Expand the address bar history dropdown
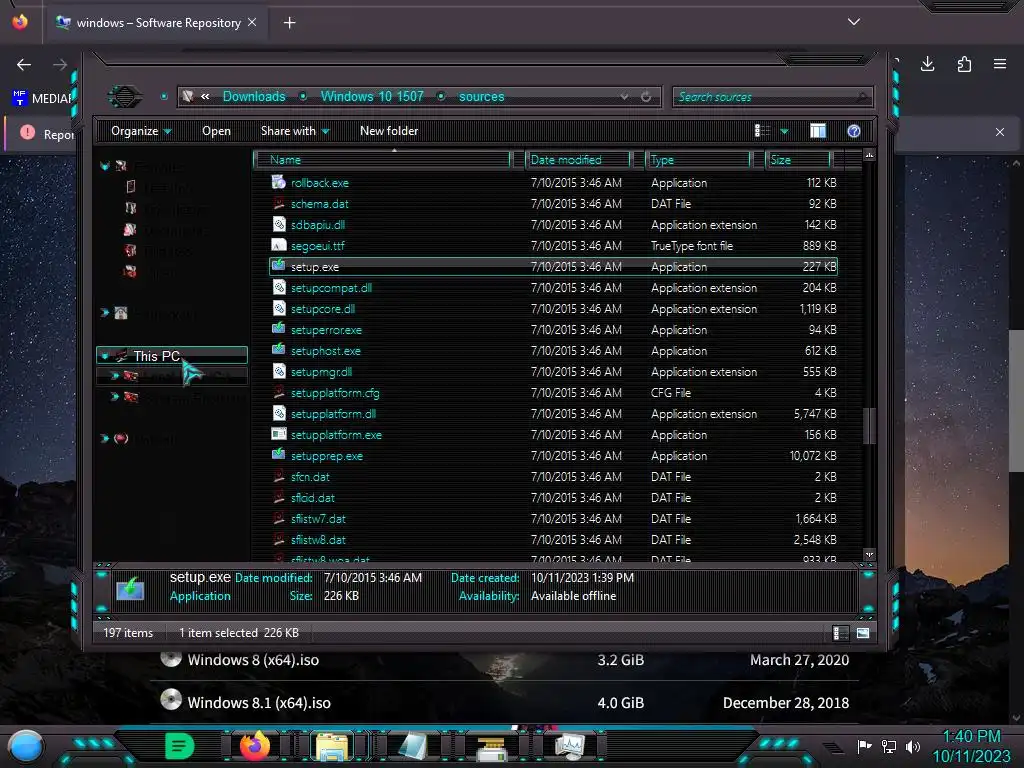This screenshot has height=768, width=1024. tap(624, 97)
